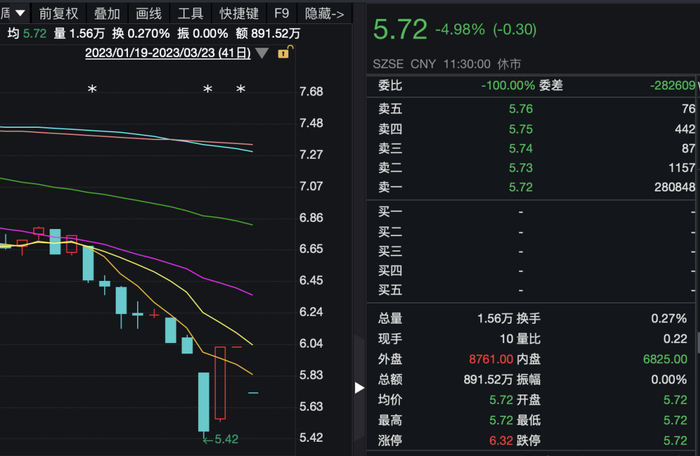This screenshot has height=456, width=700.
Task: Click 隐藏-> to hide the panel
Action: [x=324, y=14]
